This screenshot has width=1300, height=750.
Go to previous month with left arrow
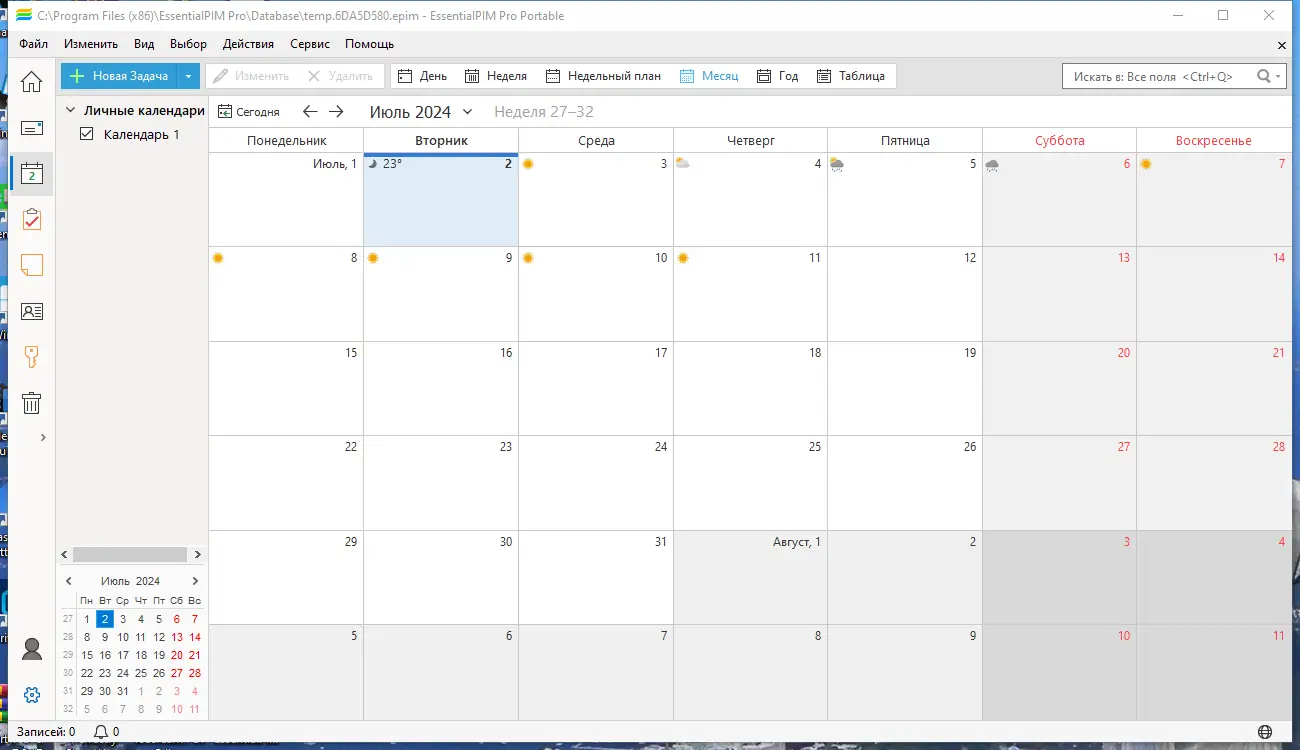[310, 112]
